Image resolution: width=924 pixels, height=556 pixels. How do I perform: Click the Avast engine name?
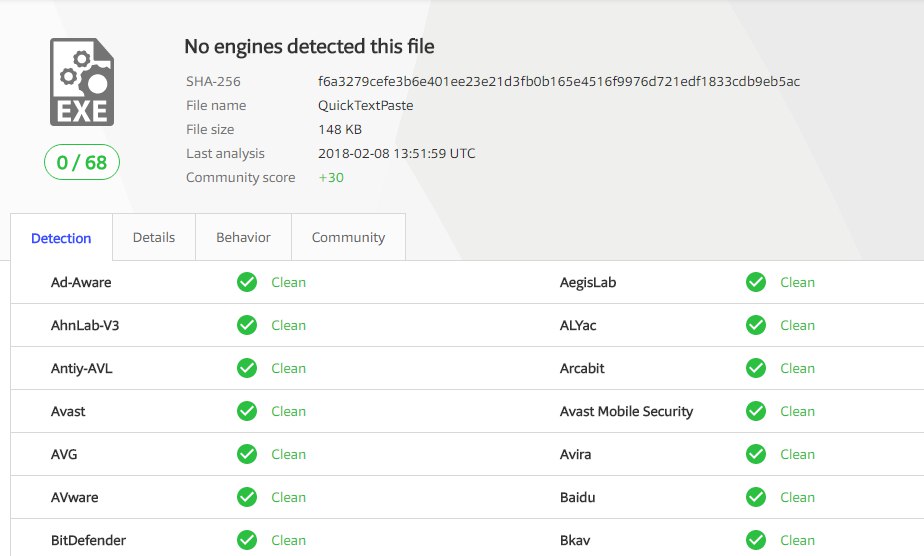68,411
